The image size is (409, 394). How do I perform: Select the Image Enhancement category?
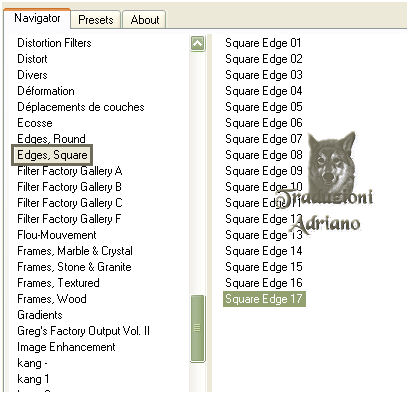[x=66, y=347]
